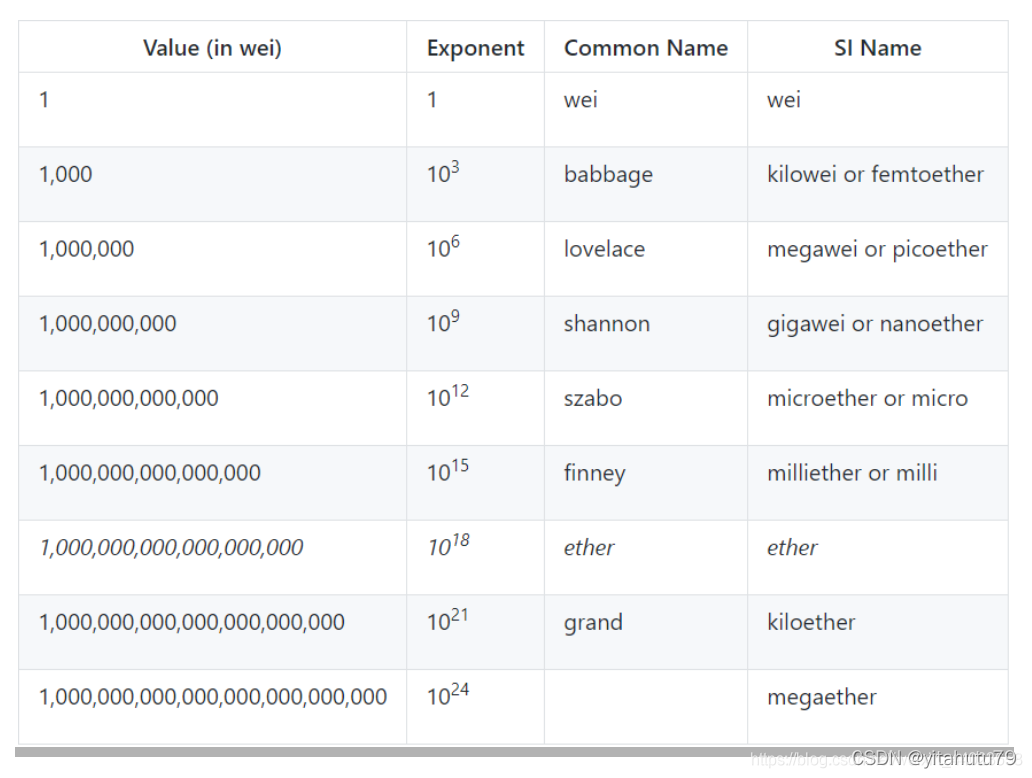1032x778 pixels.
Task: Click 'megawei or picoether' cell
Action: pyautogui.click(x=877, y=249)
